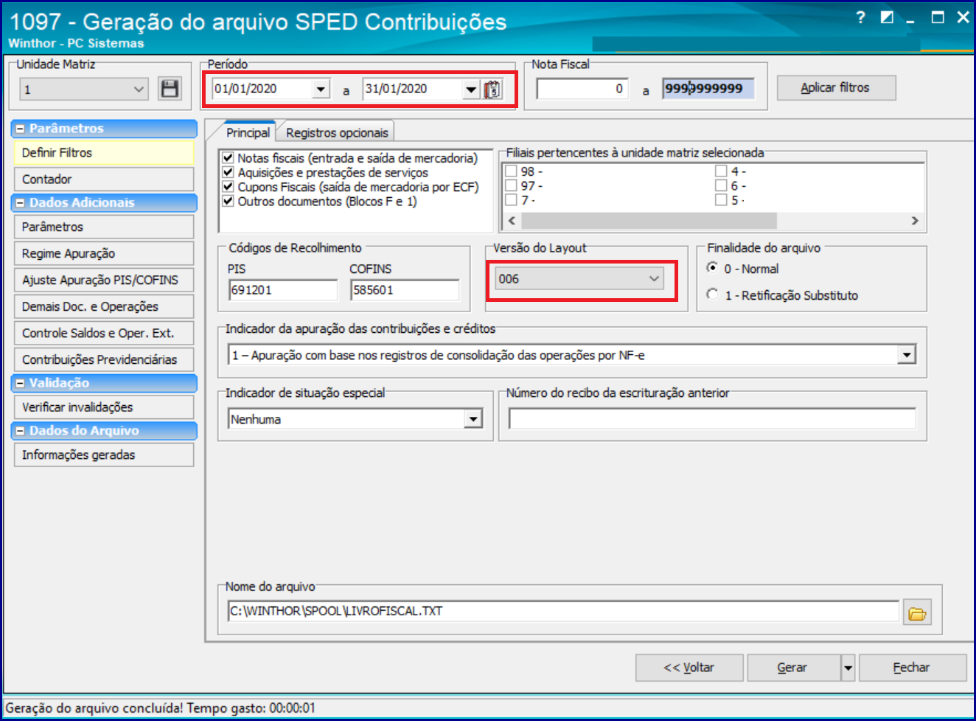Screen dimensions: 976x721
Task: Toggle Outros documentos (Blocos F e 1) checkbox
Action: click(228, 201)
